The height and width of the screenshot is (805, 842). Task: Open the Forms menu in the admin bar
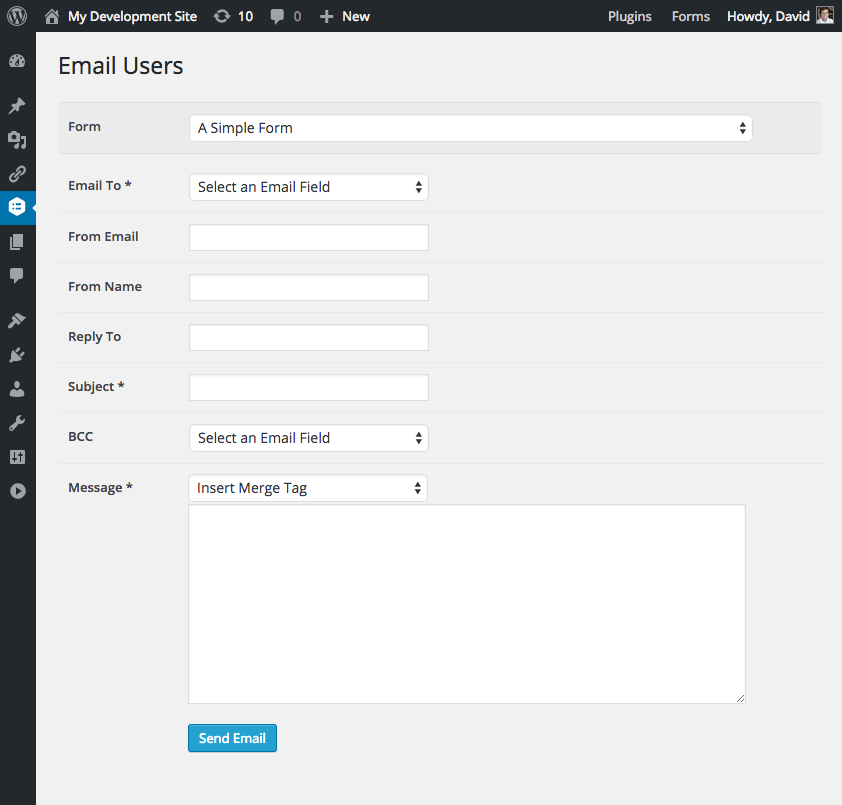tap(690, 16)
